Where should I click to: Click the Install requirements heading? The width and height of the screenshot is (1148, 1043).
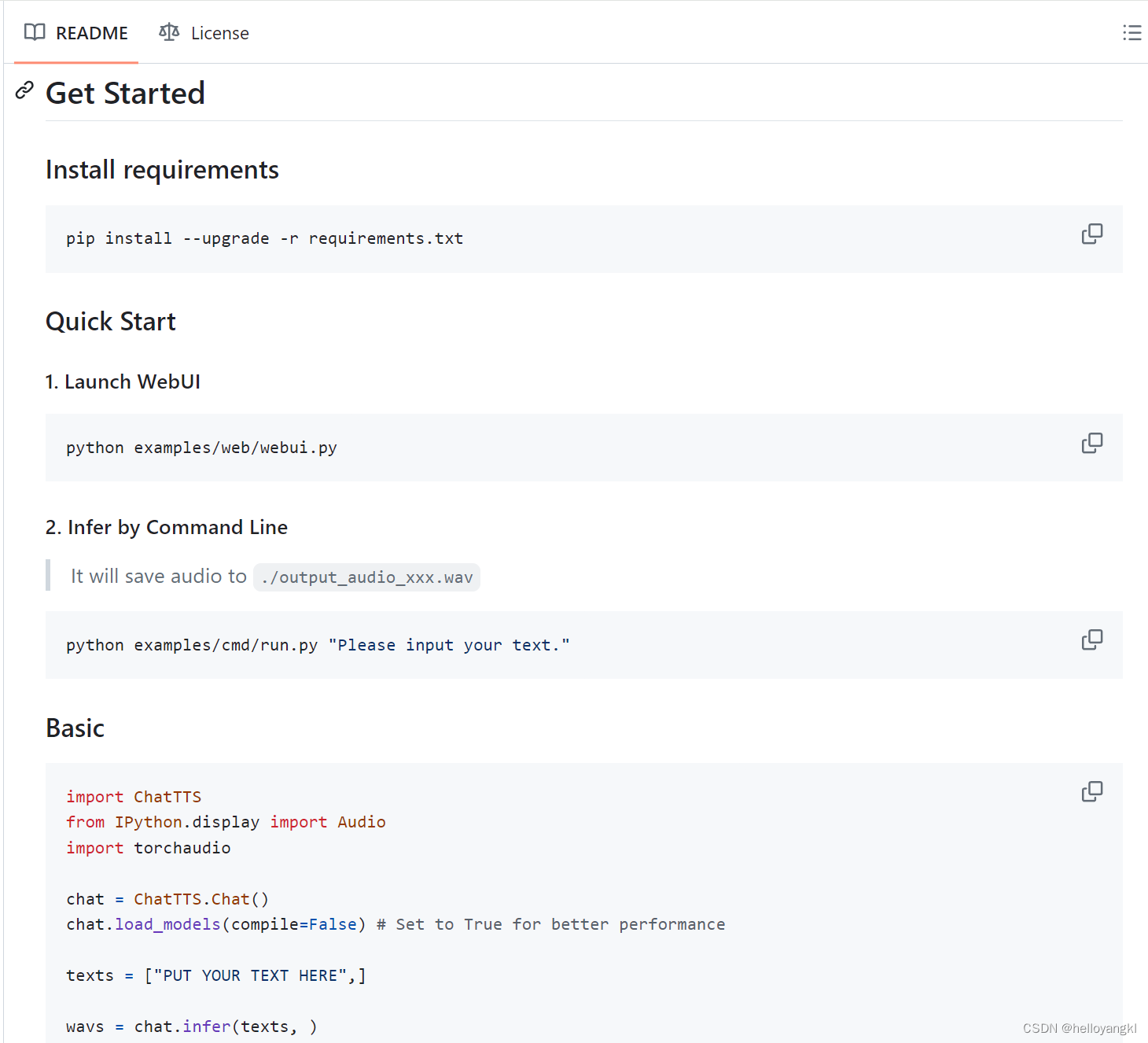click(x=162, y=170)
